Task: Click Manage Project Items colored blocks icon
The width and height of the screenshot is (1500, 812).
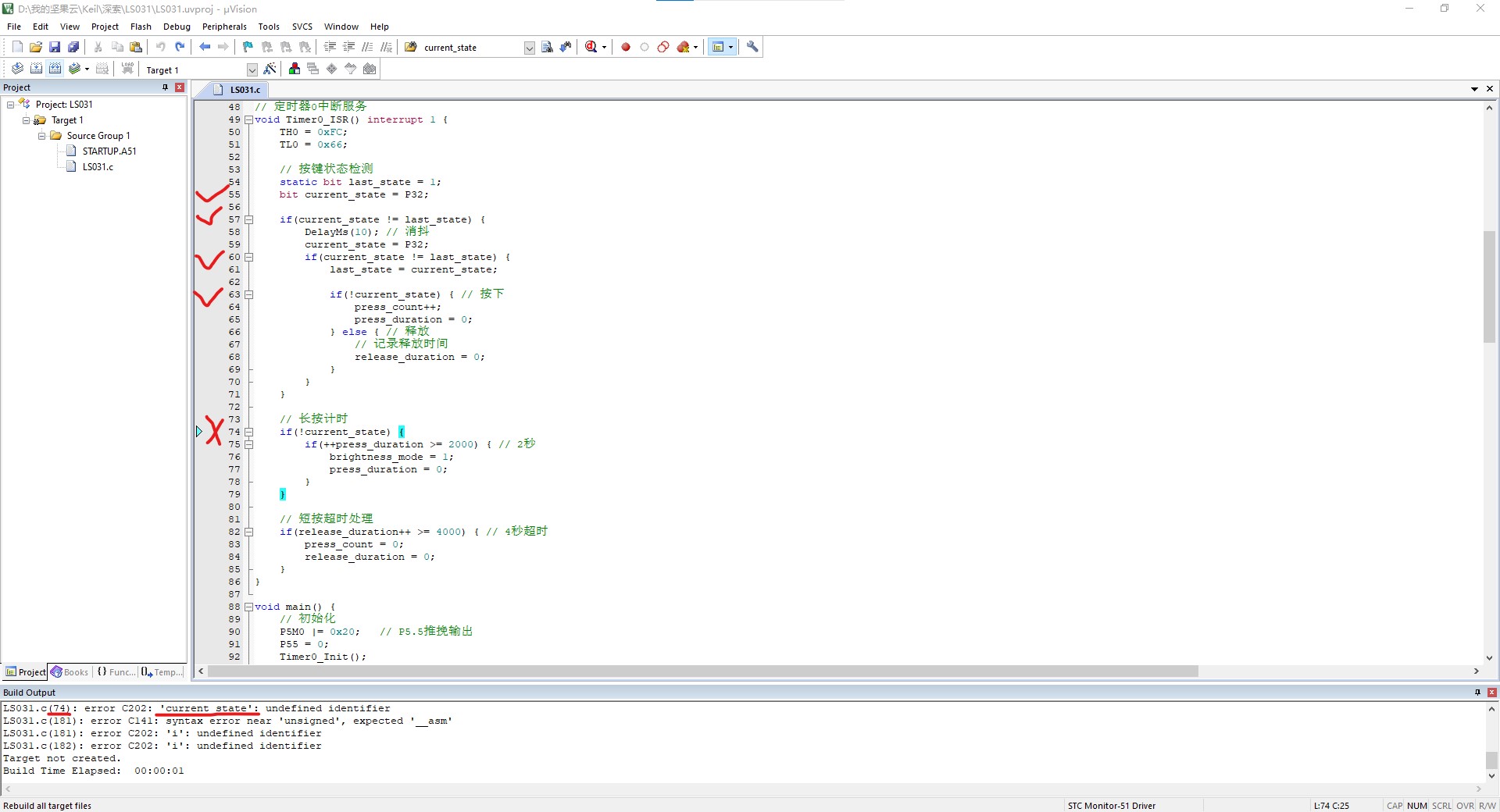Action: point(295,69)
